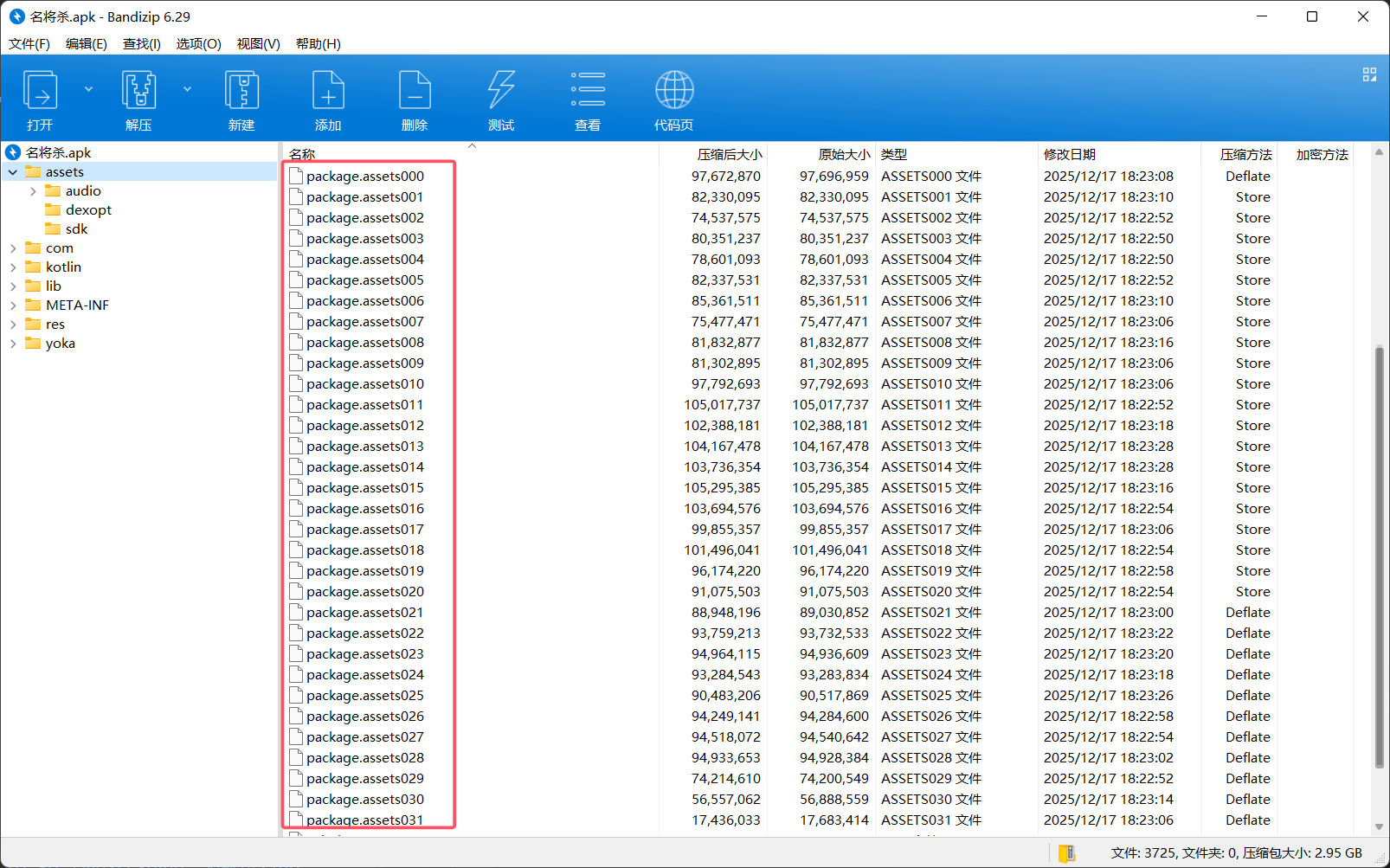This screenshot has height=868, width=1390.
Task: Click the folder icon next to yoka
Action: pos(34,343)
